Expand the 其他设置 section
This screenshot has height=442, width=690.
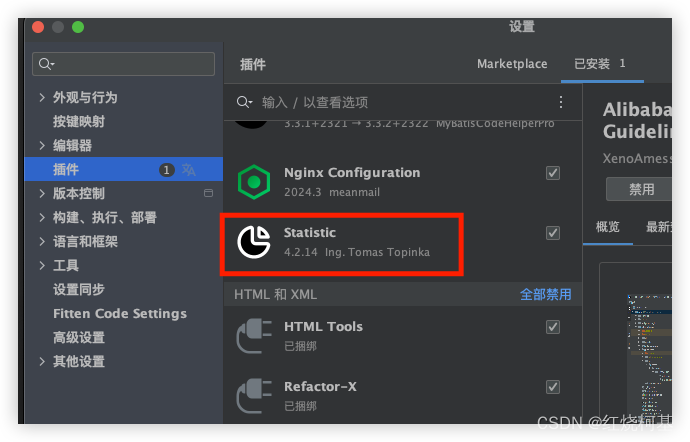pyautogui.click(x=42, y=361)
